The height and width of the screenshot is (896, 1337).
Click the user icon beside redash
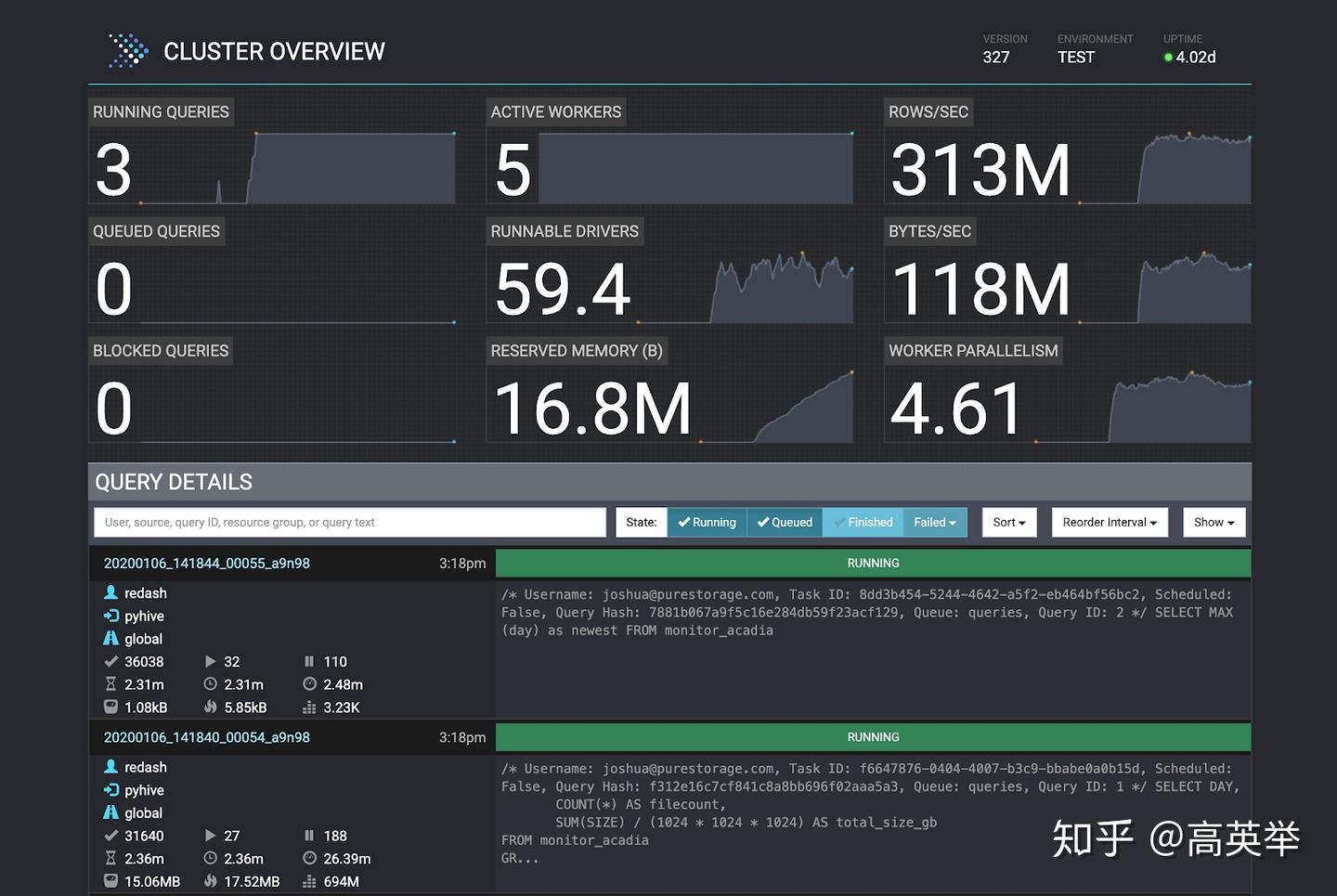pyautogui.click(x=112, y=592)
